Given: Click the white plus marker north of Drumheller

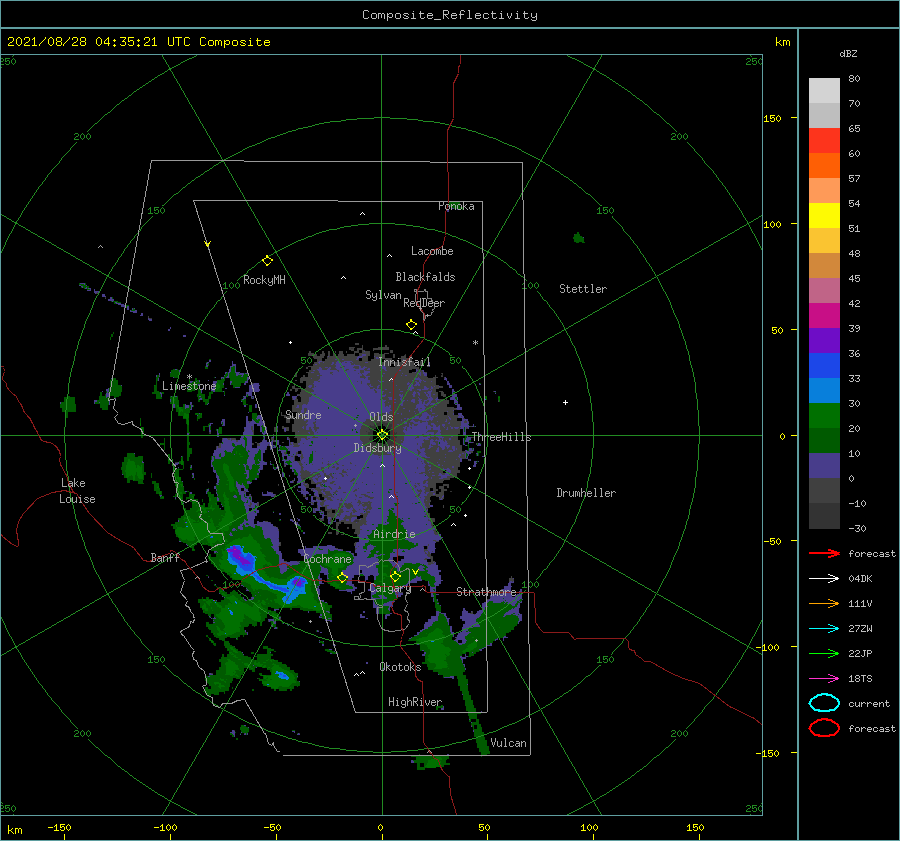Looking at the screenshot, I should point(565,402).
